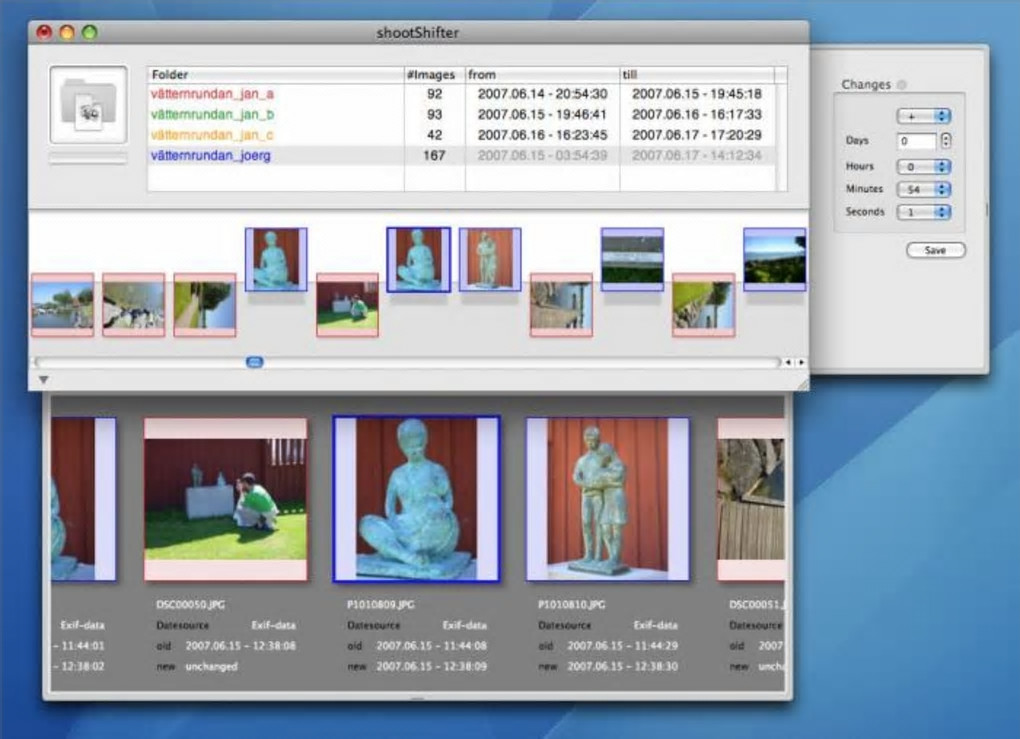Click the folder drop well icon
Viewport: 1020px width, 739px height.
point(88,105)
